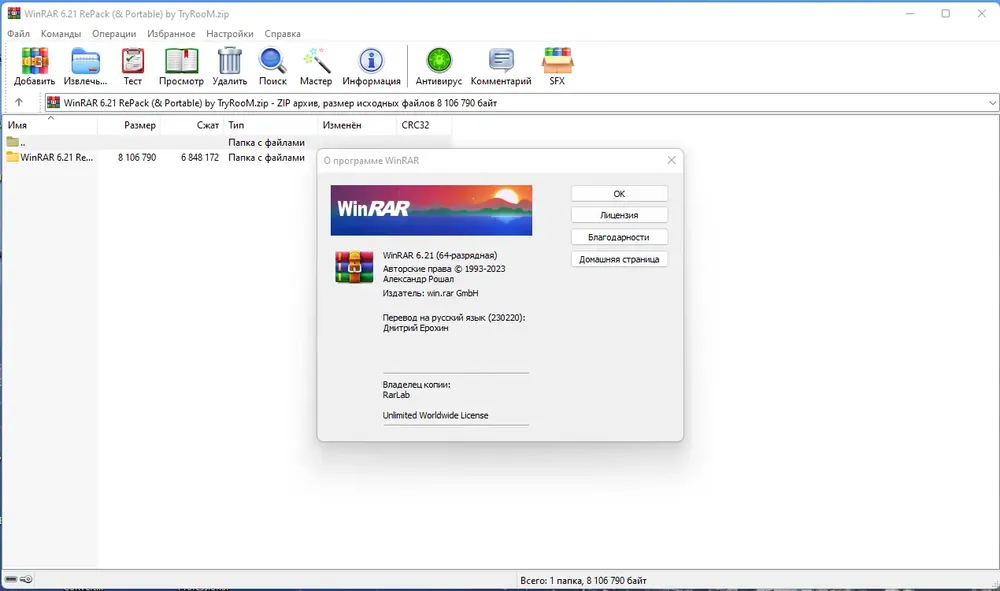Image resolution: width=1000 pixels, height=591 pixels.
Task: Click the status bar total text
Action: coord(584,580)
